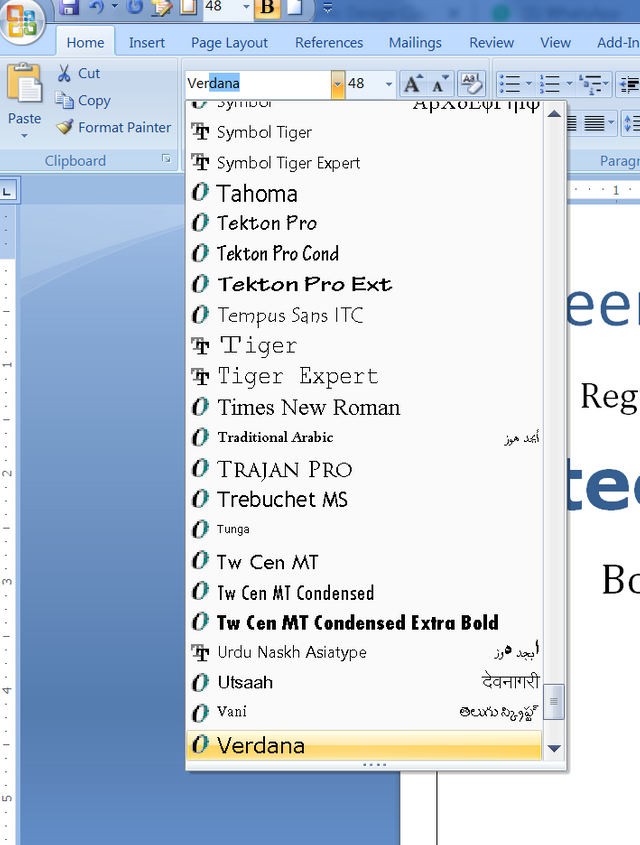Click the Grow Font icon

(413, 84)
